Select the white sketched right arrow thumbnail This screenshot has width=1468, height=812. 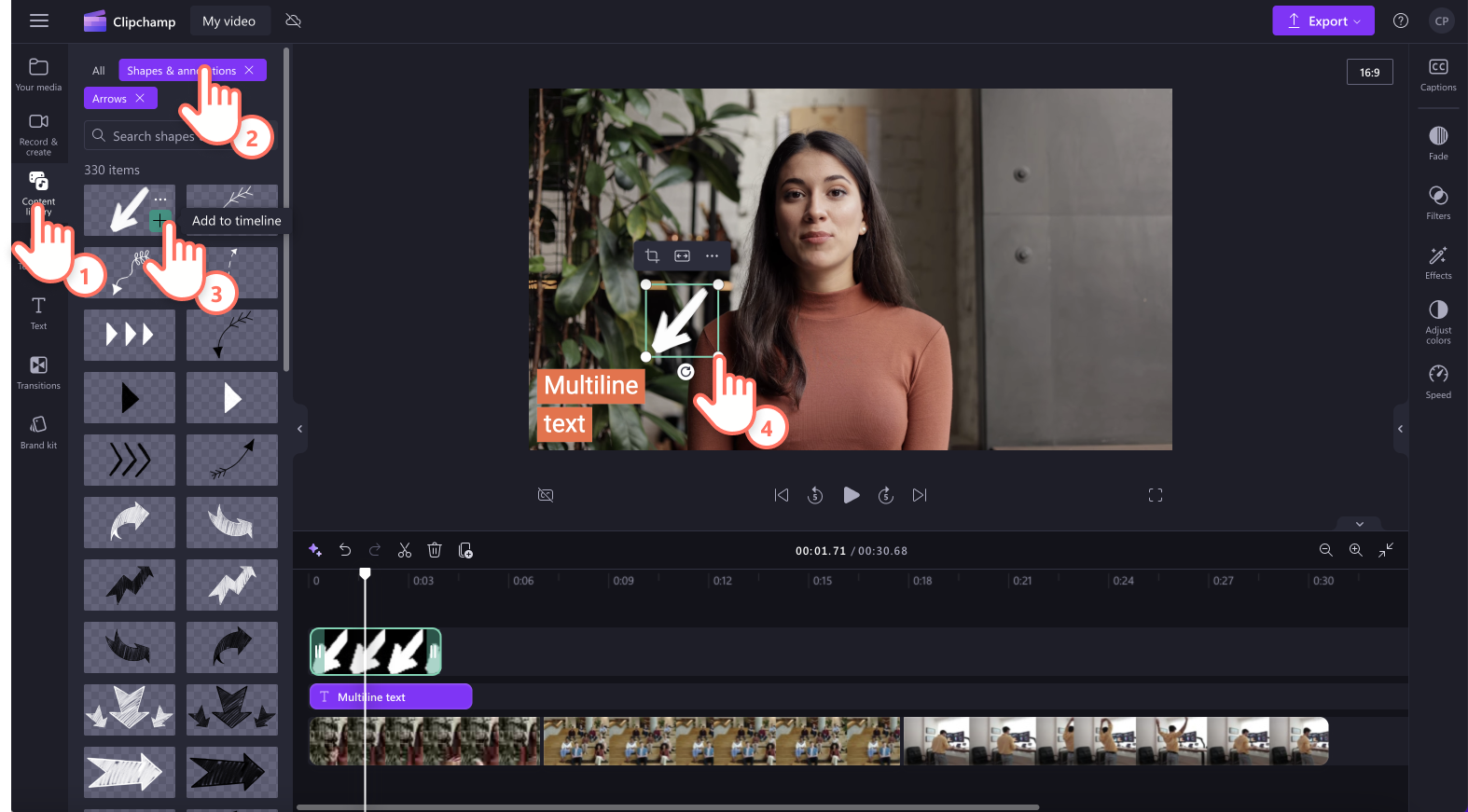pyautogui.click(x=130, y=772)
